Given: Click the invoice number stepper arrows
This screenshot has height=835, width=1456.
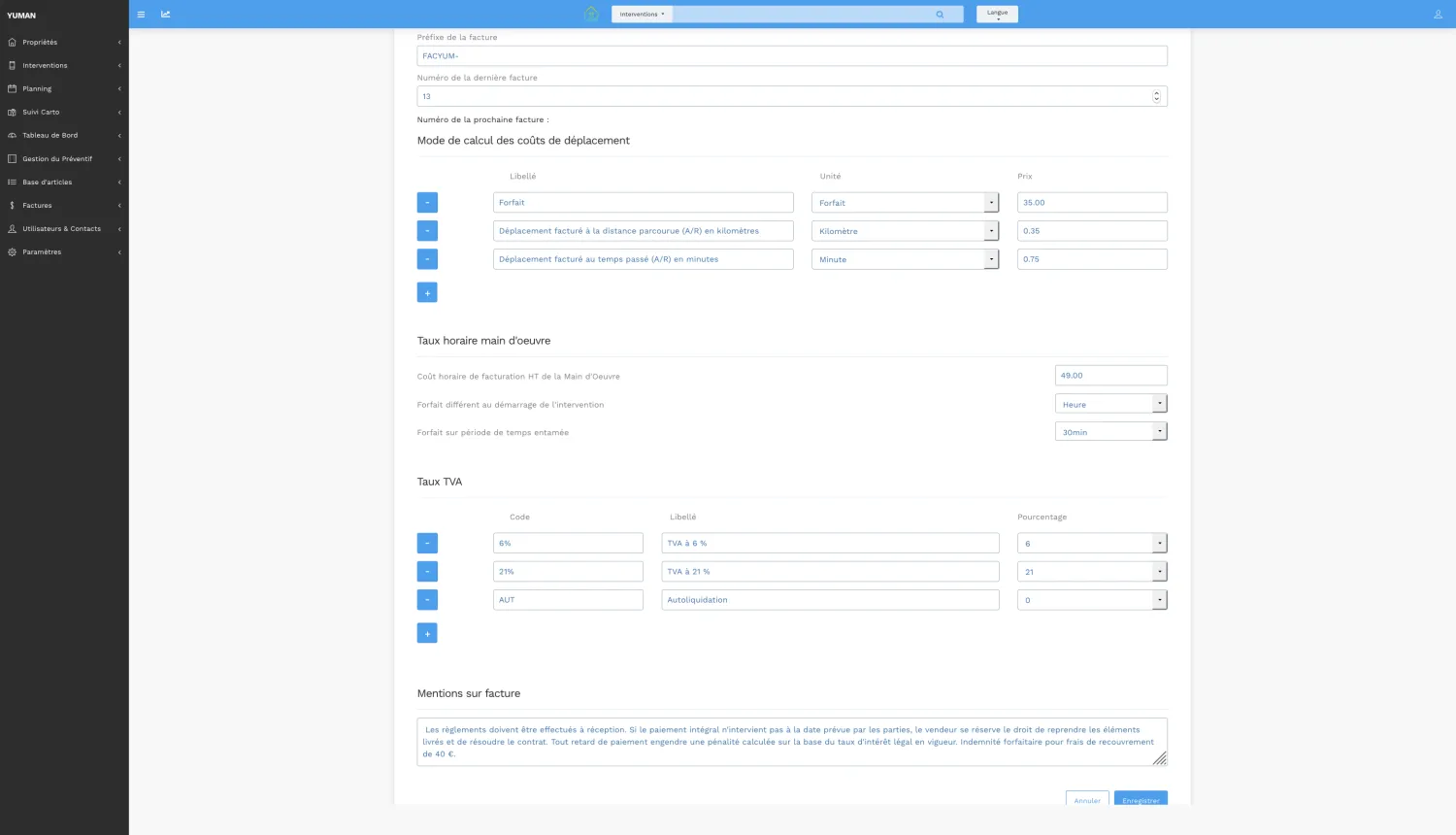Looking at the screenshot, I should [1156, 96].
